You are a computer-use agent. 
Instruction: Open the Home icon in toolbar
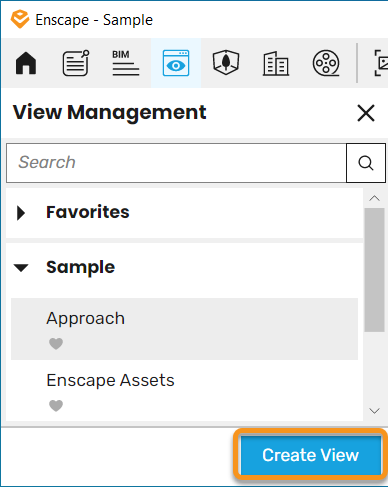26,63
